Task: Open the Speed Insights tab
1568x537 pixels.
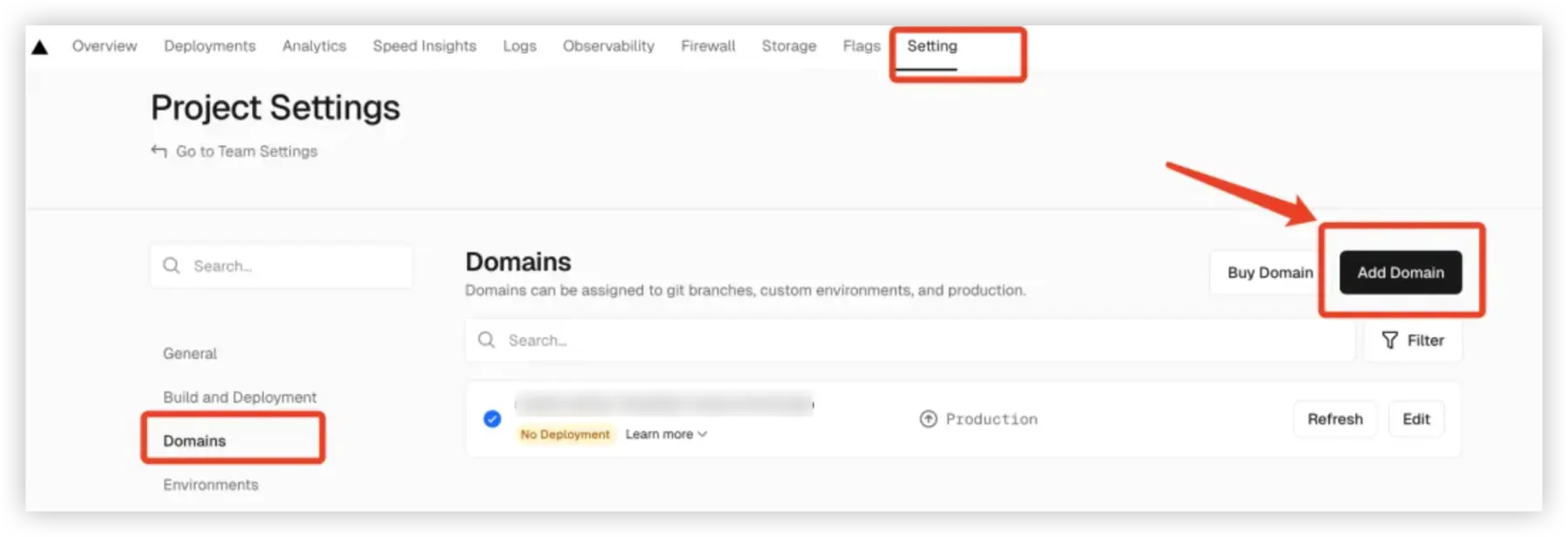Action: pos(424,46)
